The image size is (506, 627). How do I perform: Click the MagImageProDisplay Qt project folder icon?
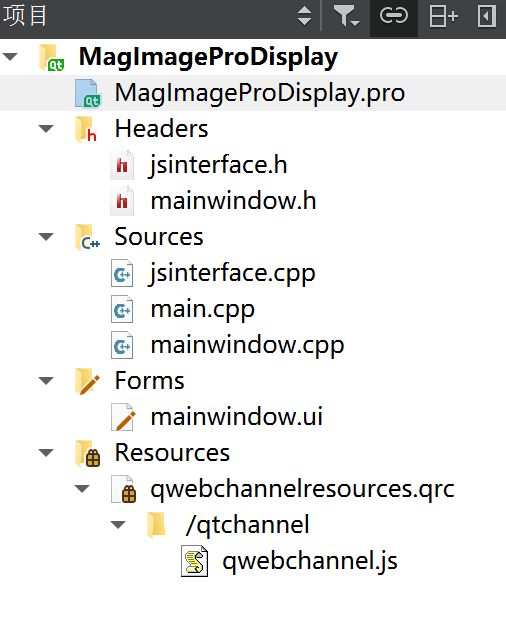[52, 58]
